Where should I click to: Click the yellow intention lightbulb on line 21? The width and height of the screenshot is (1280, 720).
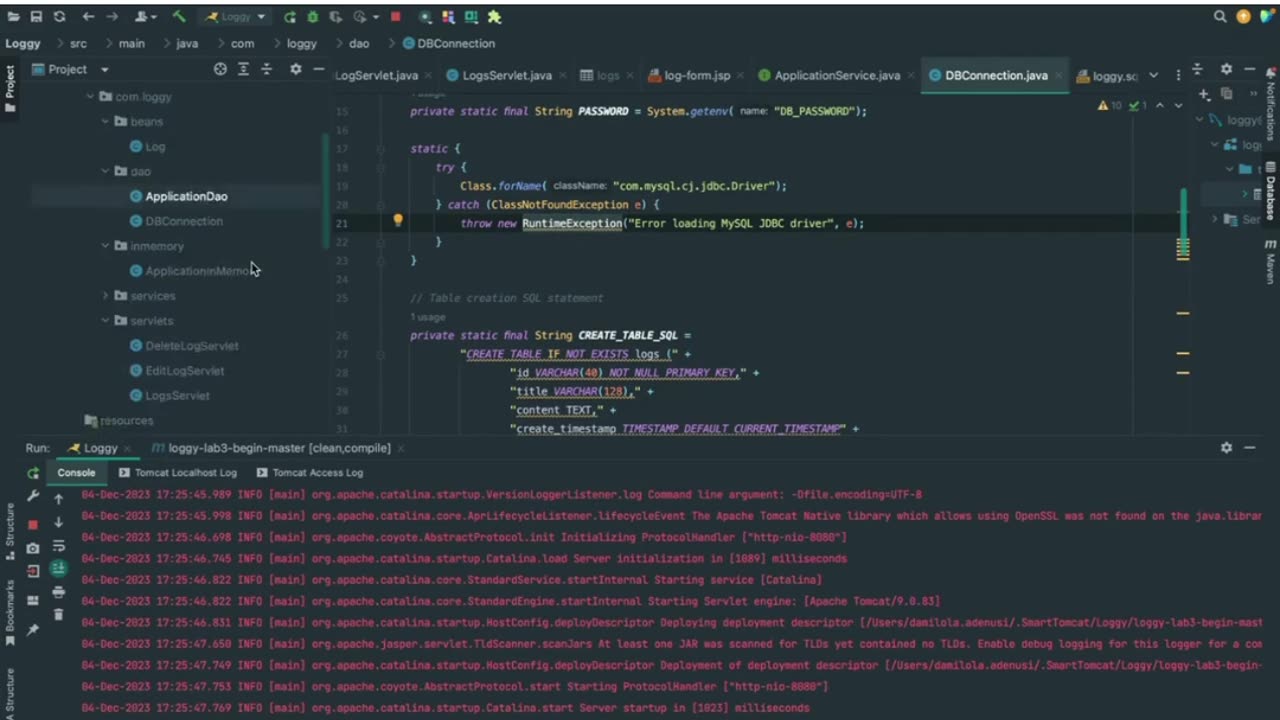(397, 220)
